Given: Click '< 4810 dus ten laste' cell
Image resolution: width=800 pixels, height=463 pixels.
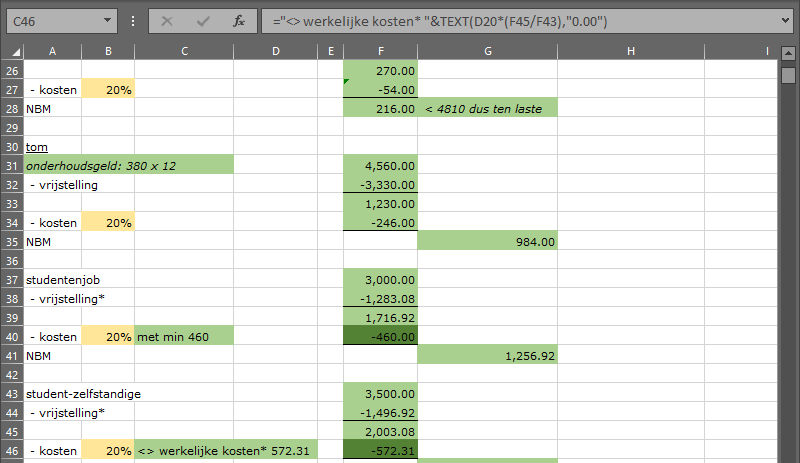Looking at the screenshot, I should point(488,109).
